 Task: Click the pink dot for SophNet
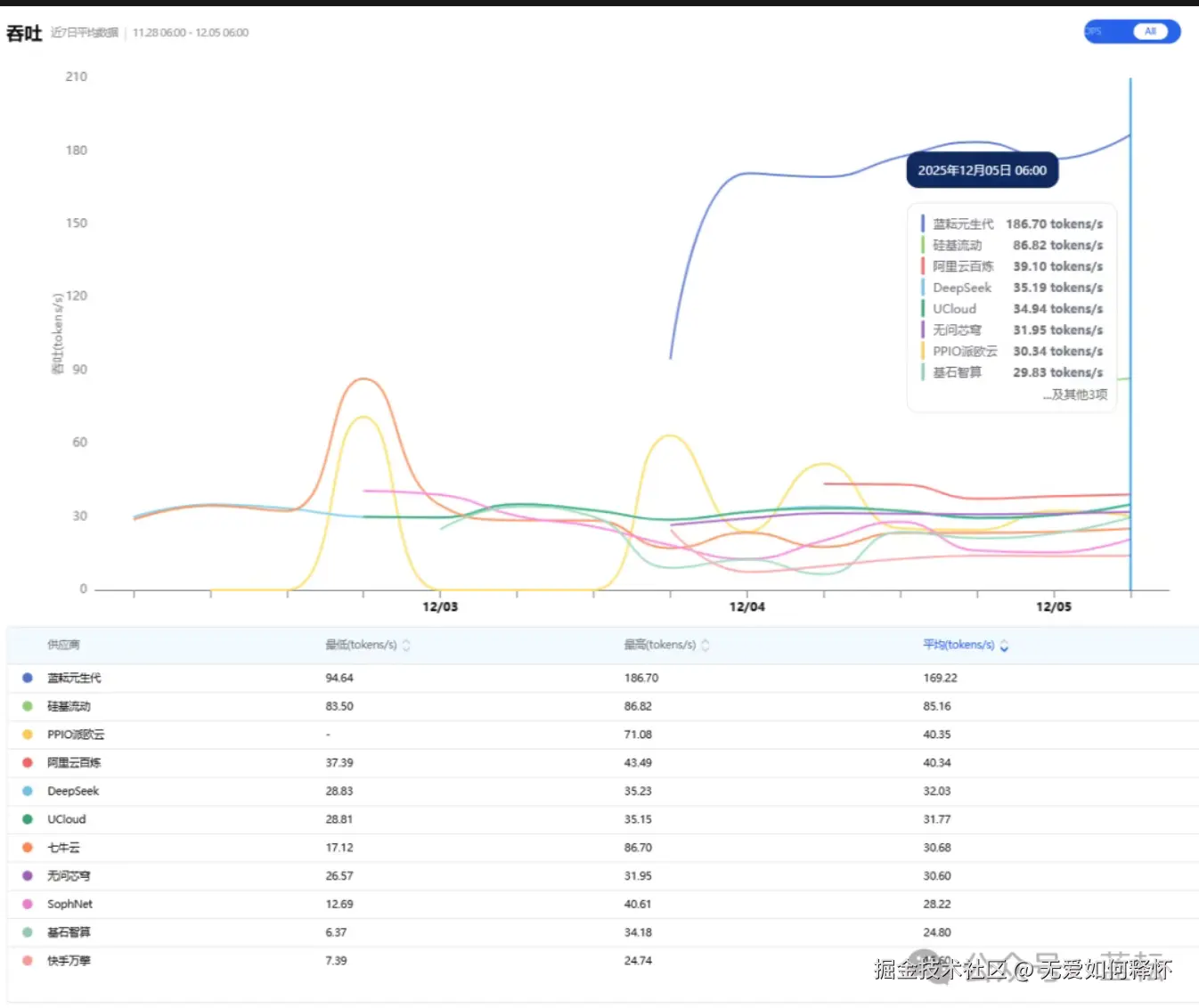(x=28, y=904)
